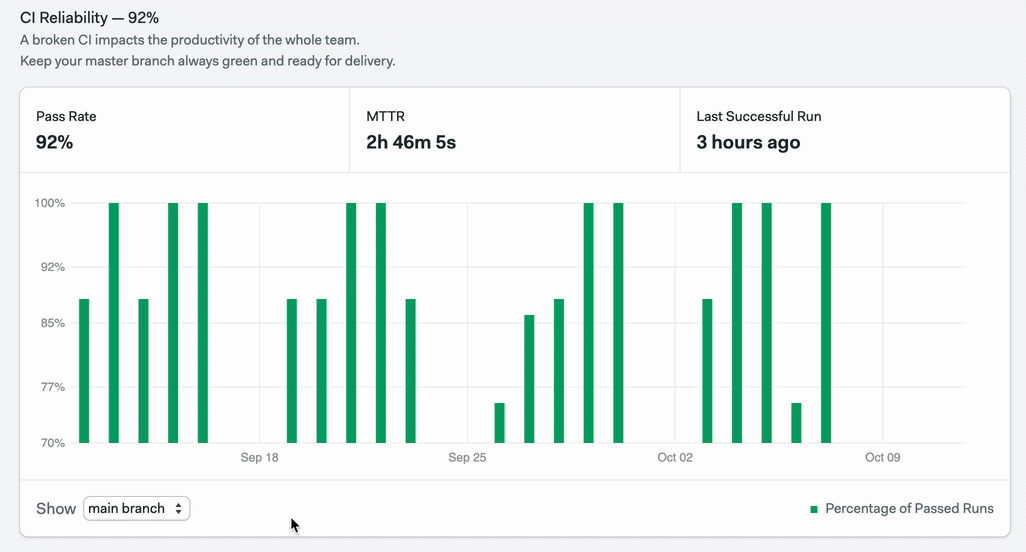Click the Oct 09 axis date label

click(882, 457)
